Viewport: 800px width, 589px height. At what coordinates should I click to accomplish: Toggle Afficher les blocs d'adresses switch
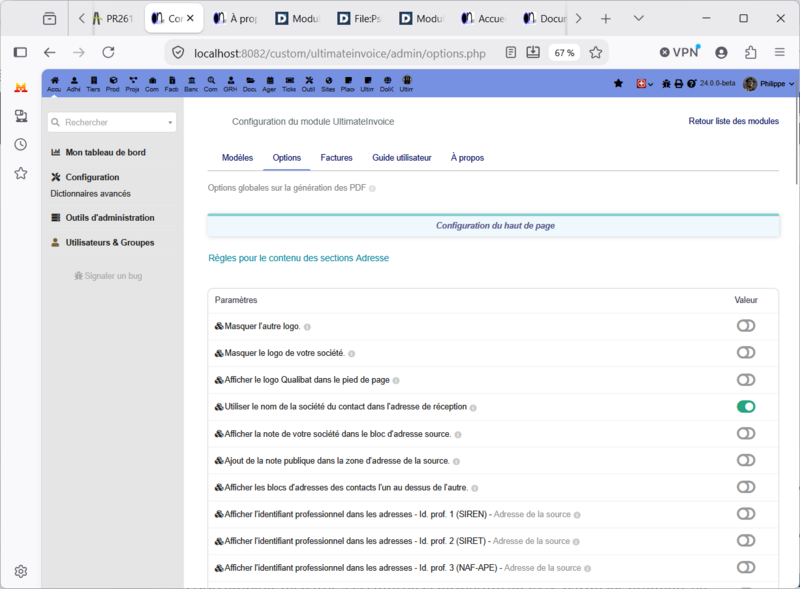pyautogui.click(x=746, y=487)
